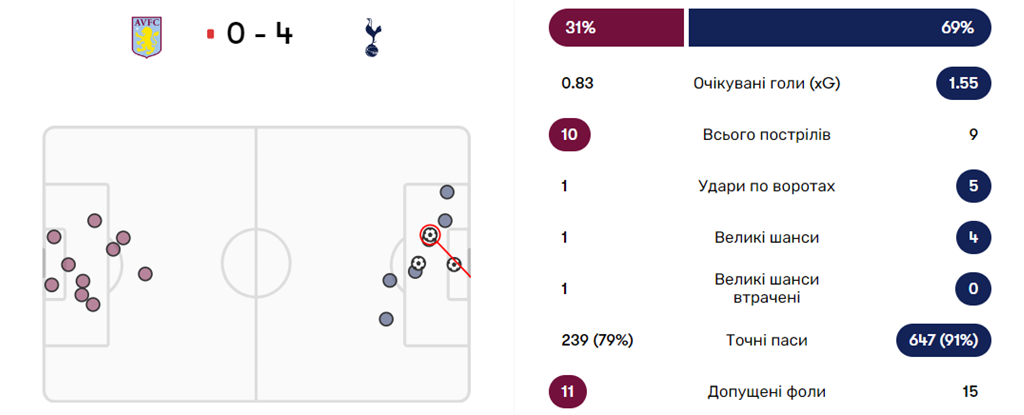Click the 647 (91%) accurate passes badge

tap(944, 341)
